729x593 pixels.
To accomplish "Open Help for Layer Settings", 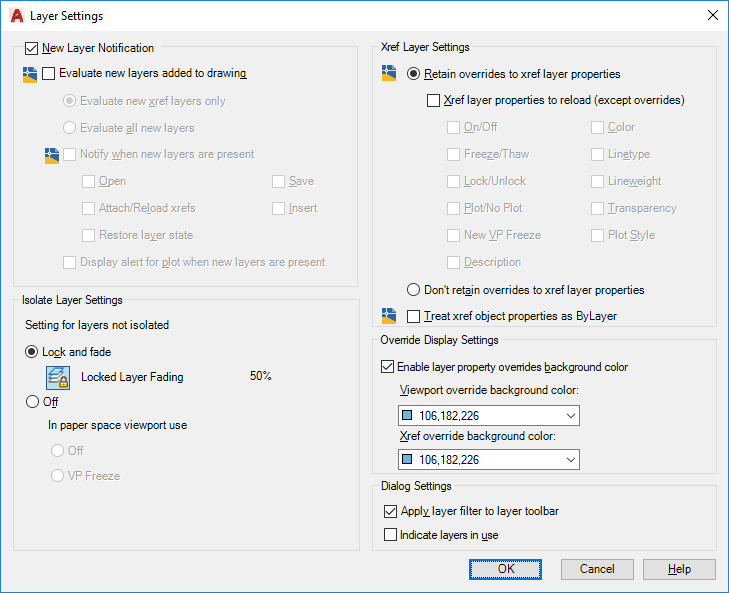I will pyautogui.click(x=679, y=569).
